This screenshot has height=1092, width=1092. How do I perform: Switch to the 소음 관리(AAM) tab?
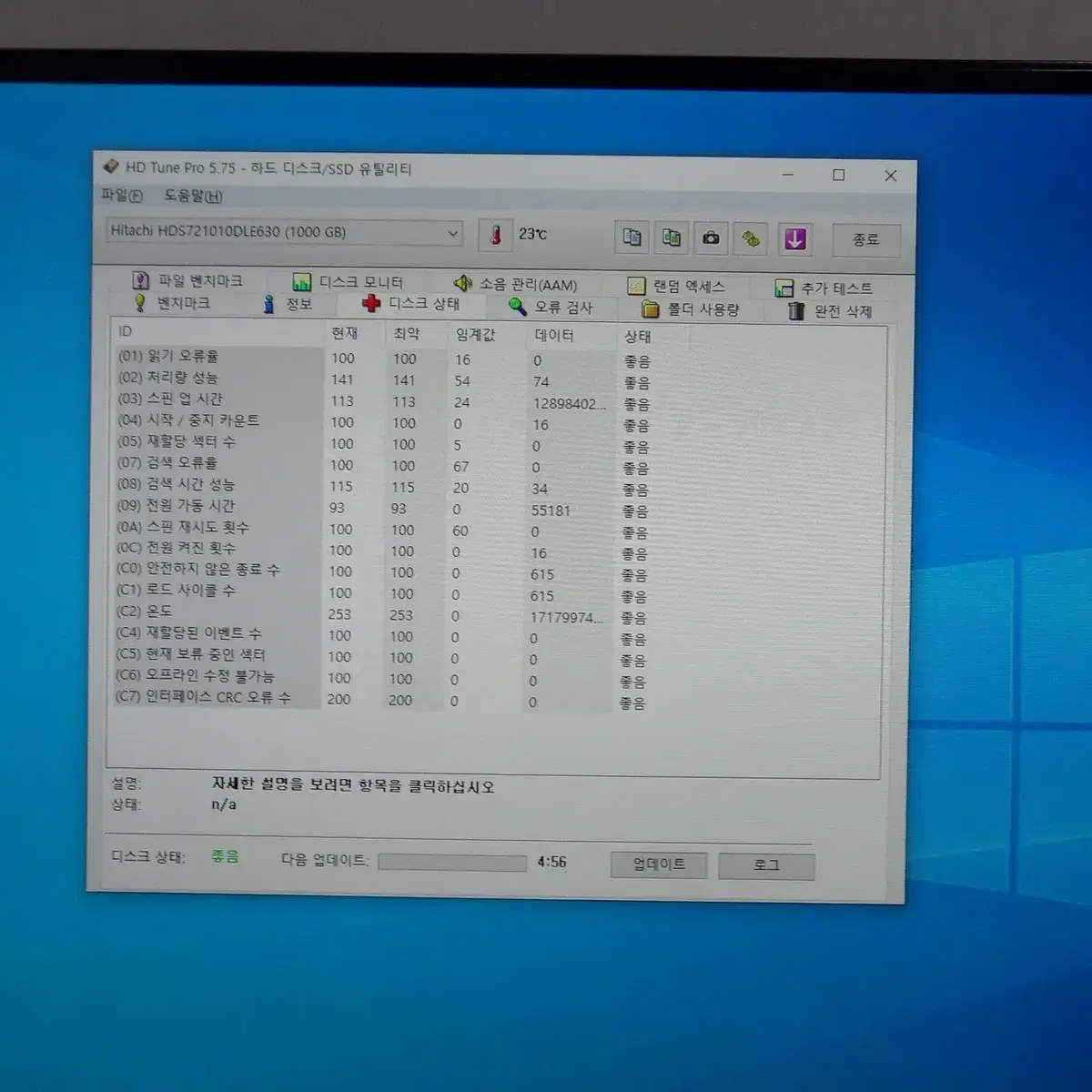tap(515, 284)
